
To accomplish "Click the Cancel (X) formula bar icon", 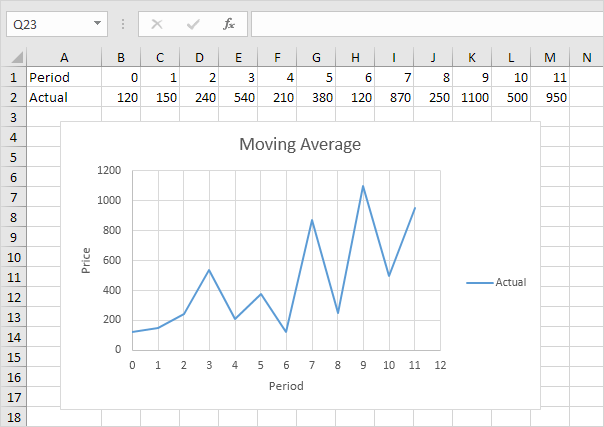I will (x=156, y=23).
